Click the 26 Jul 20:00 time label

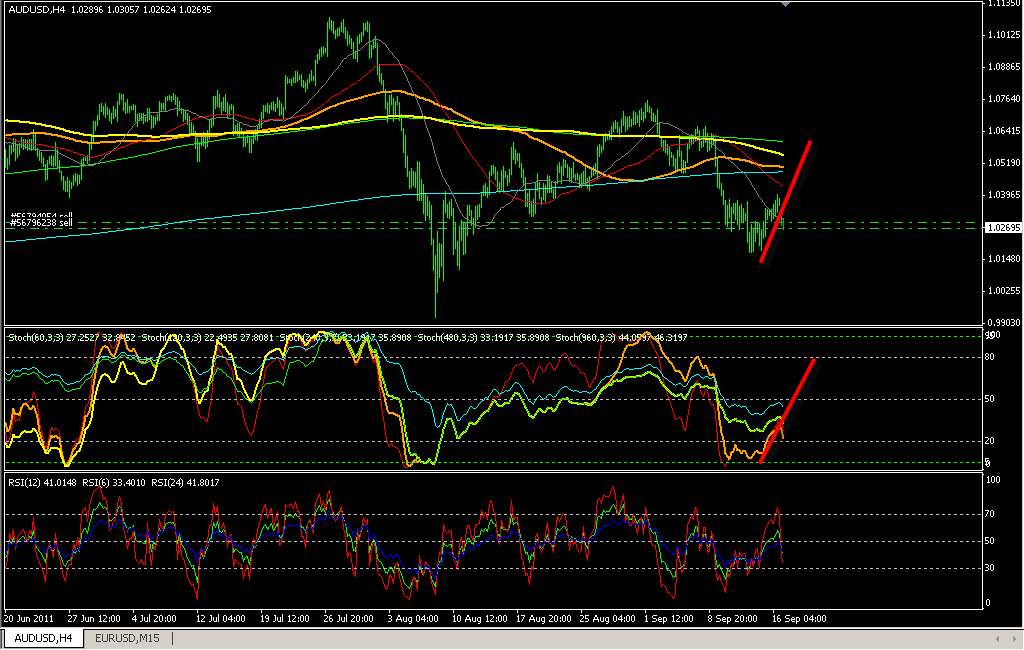(x=349, y=619)
